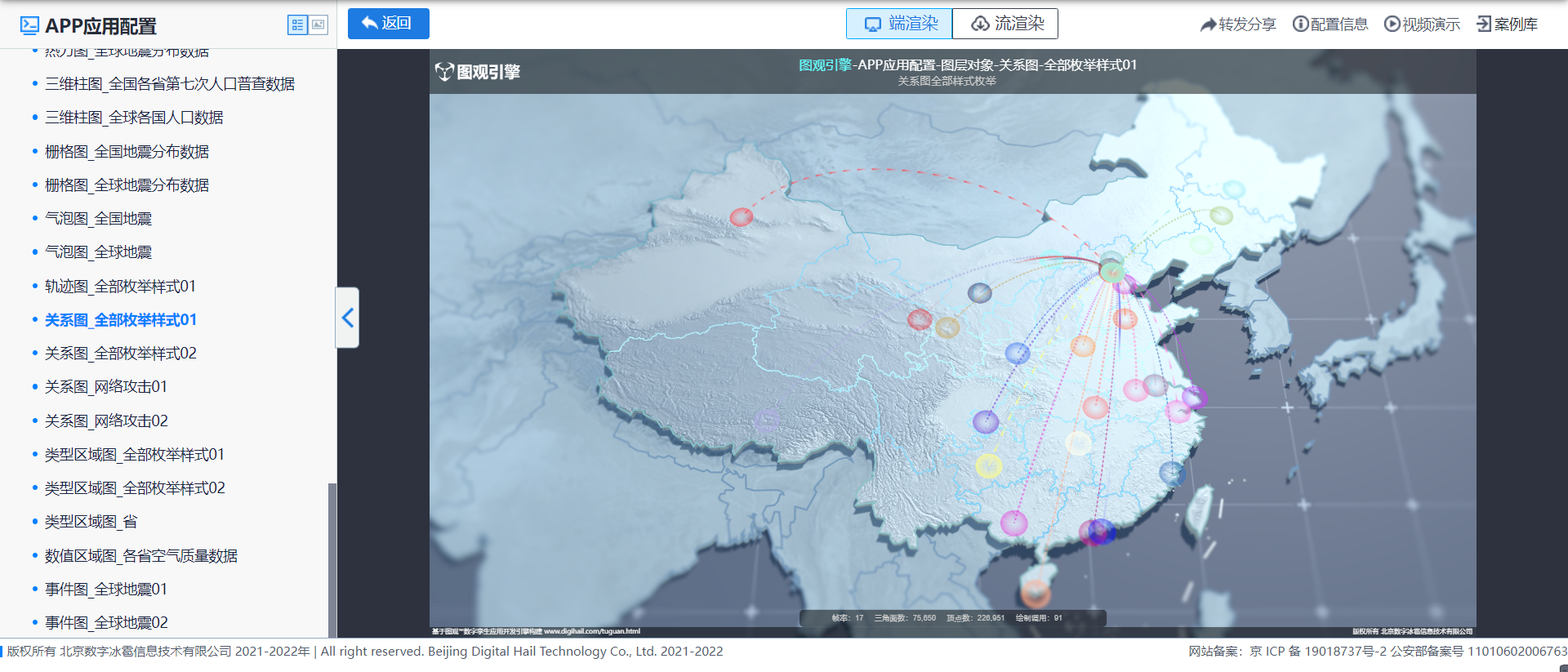The height and width of the screenshot is (672, 1568).
Task: Play 视频演示 via its play icon
Action: click(x=1392, y=24)
